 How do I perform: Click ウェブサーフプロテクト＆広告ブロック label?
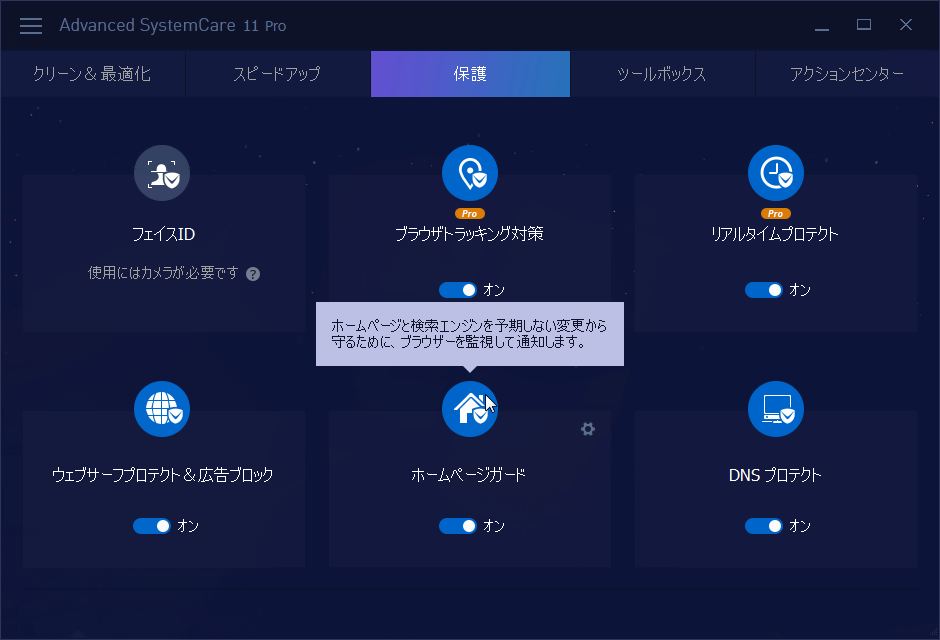click(x=162, y=475)
